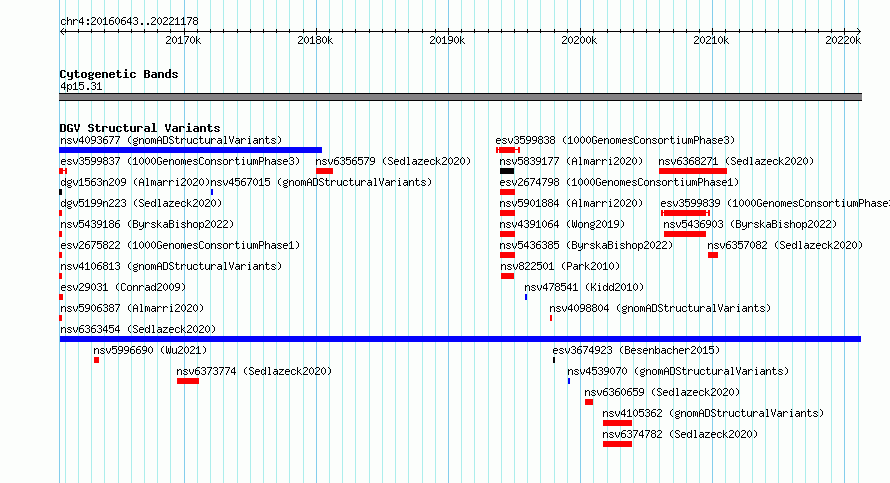Image resolution: width=890 pixels, height=483 pixels.
Task: Click the 4p15.31 band label
Action: click(x=81, y=86)
